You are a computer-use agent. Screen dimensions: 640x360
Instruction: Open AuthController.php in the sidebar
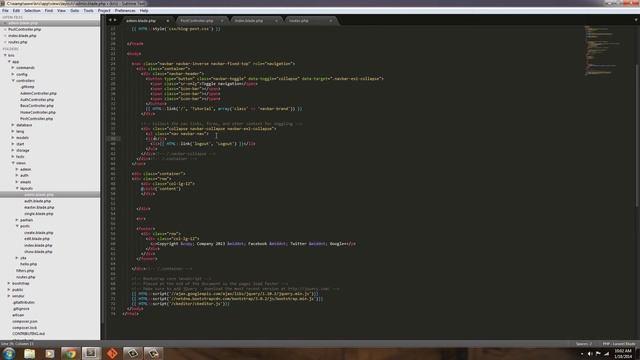37,100
